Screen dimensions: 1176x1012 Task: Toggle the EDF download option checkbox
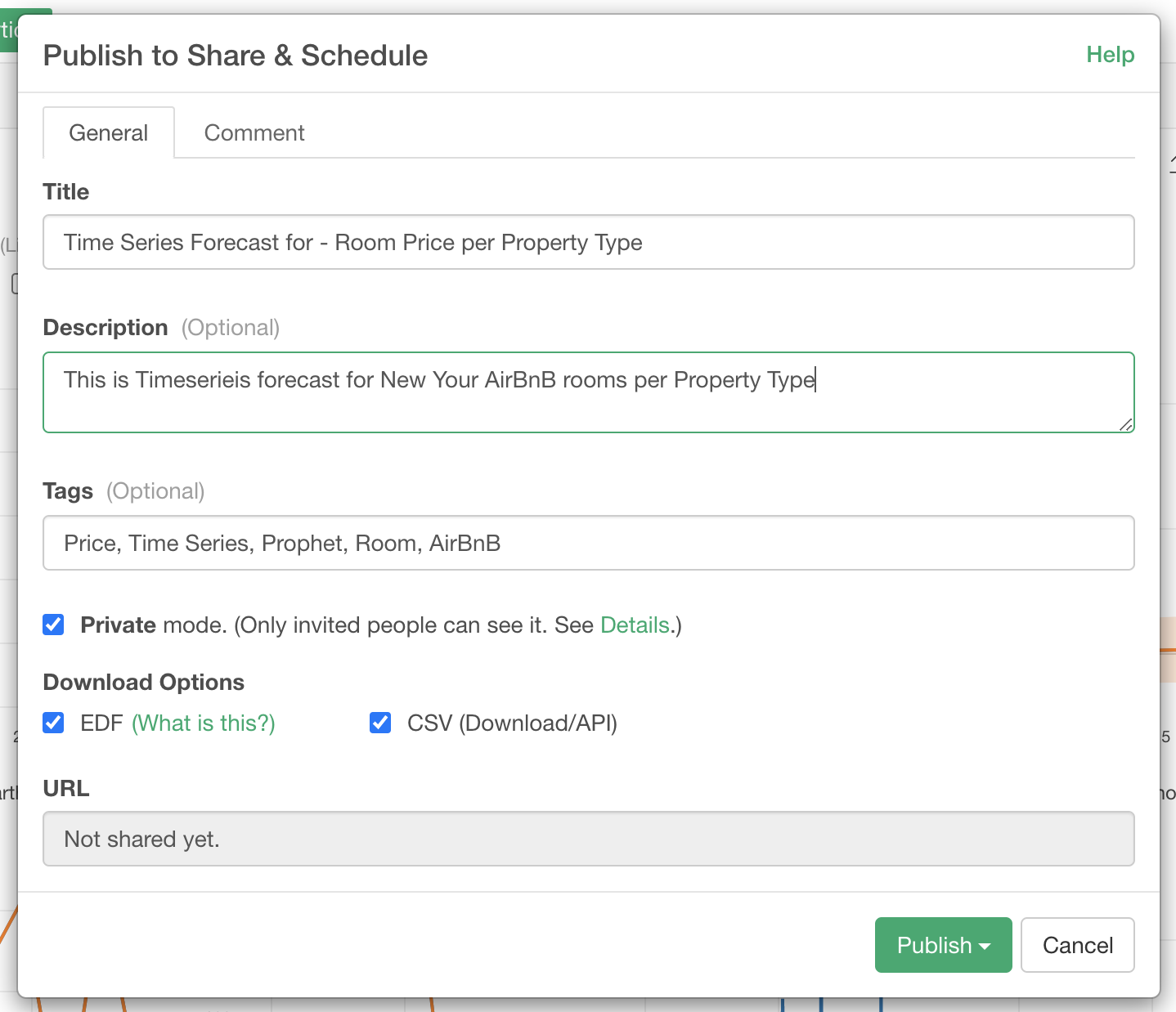coord(54,723)
